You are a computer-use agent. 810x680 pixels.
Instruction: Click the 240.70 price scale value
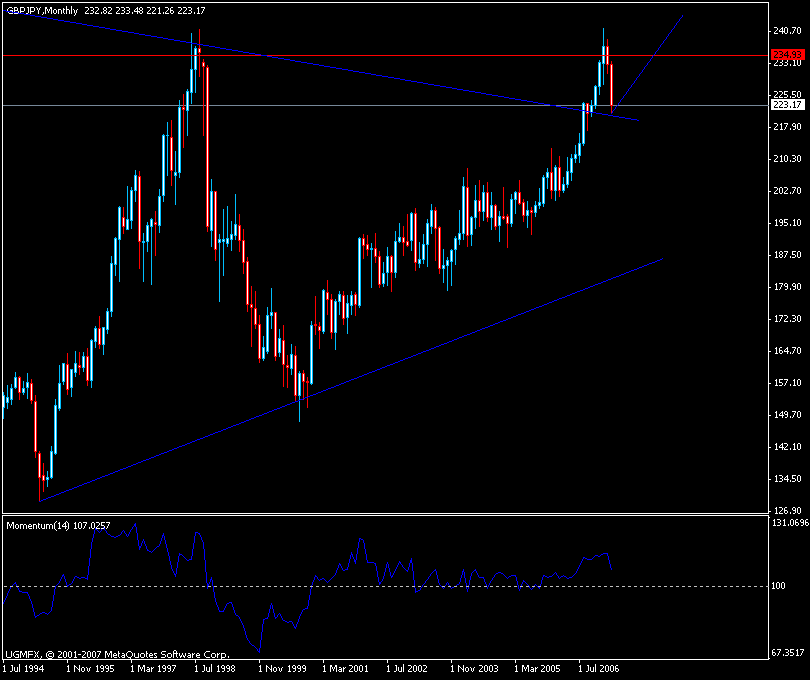tap(788, 31)
